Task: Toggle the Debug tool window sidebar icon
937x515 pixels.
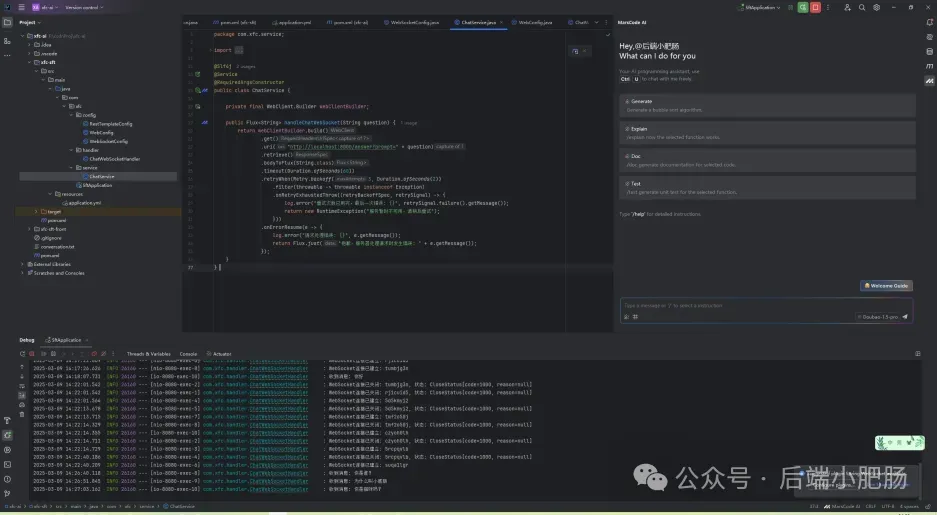Action: click(x=7, y=435)
